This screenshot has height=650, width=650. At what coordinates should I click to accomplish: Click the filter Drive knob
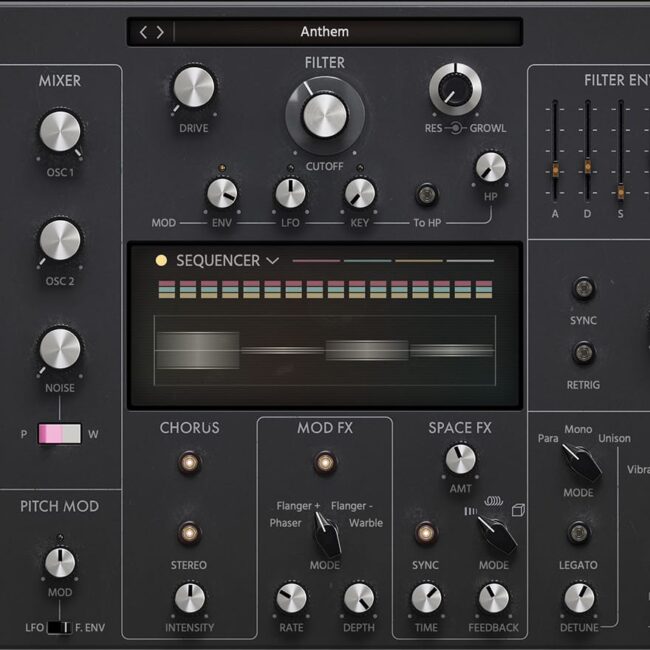pyautogui.click(x=194, y=89)
